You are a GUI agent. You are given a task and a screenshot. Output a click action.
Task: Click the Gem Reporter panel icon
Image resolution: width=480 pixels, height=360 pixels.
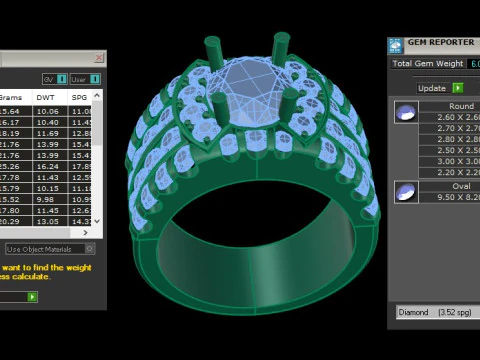coord(396,46)
